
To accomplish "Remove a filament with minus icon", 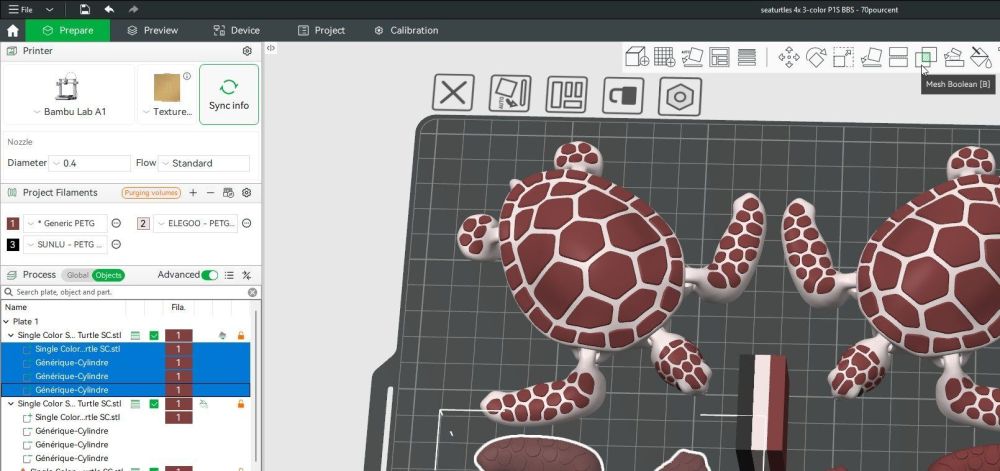I will (x=210, y=192).
